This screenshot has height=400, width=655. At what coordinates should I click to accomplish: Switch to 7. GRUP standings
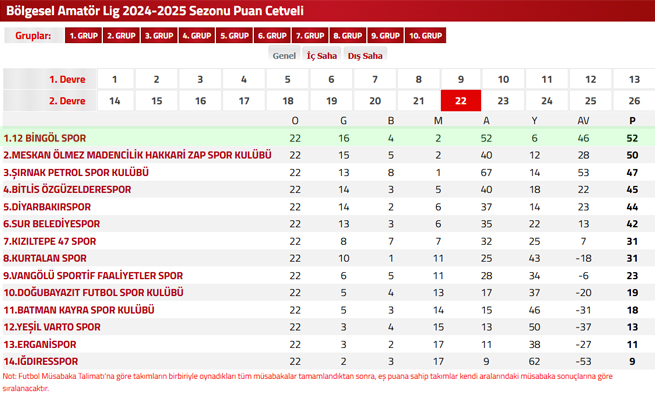coord(310,35)
